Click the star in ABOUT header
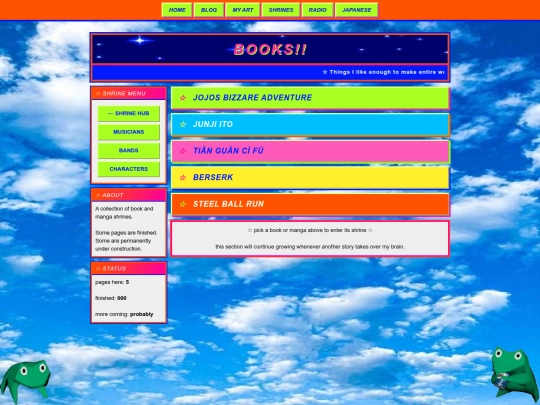This screenshot has width=540, height=405. tap(98, 195)
